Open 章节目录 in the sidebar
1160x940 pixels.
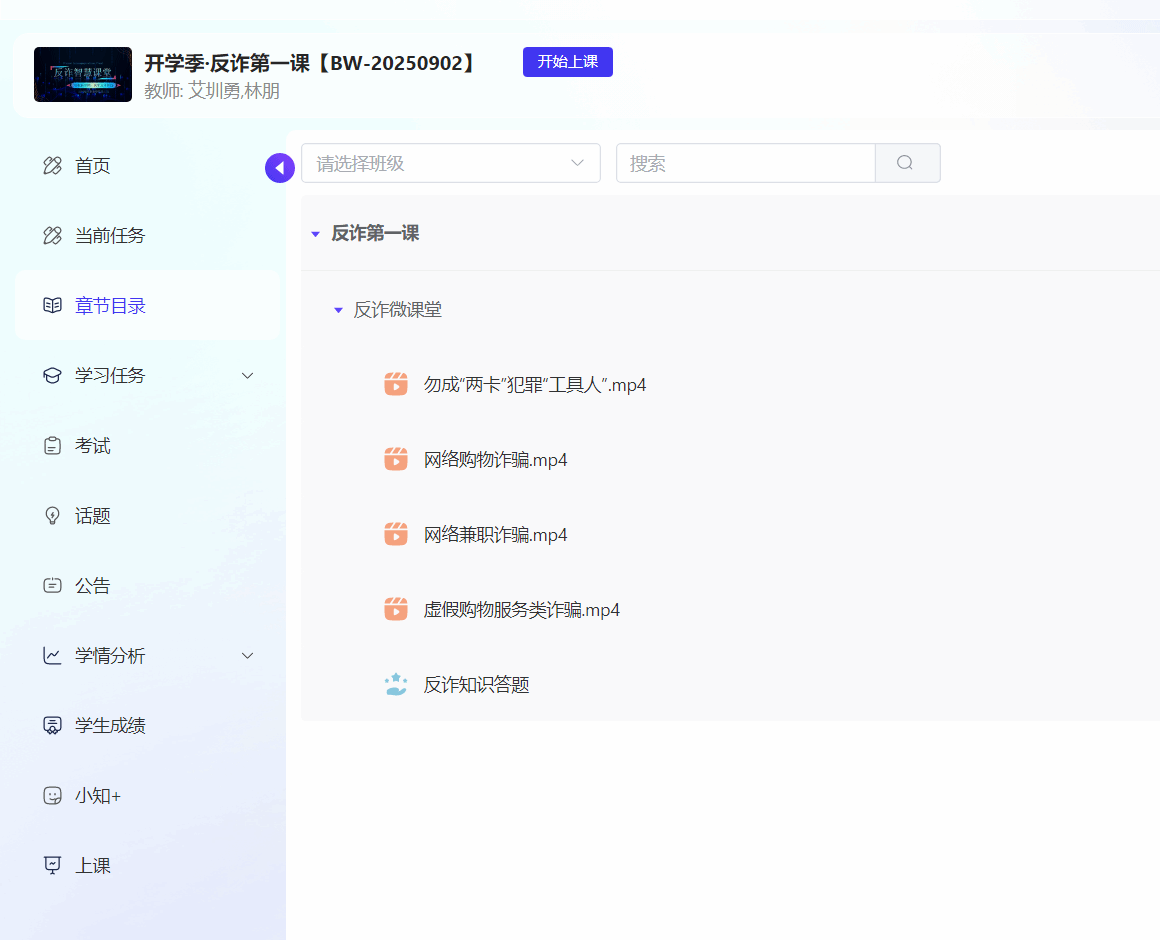[x=110, y=306]
